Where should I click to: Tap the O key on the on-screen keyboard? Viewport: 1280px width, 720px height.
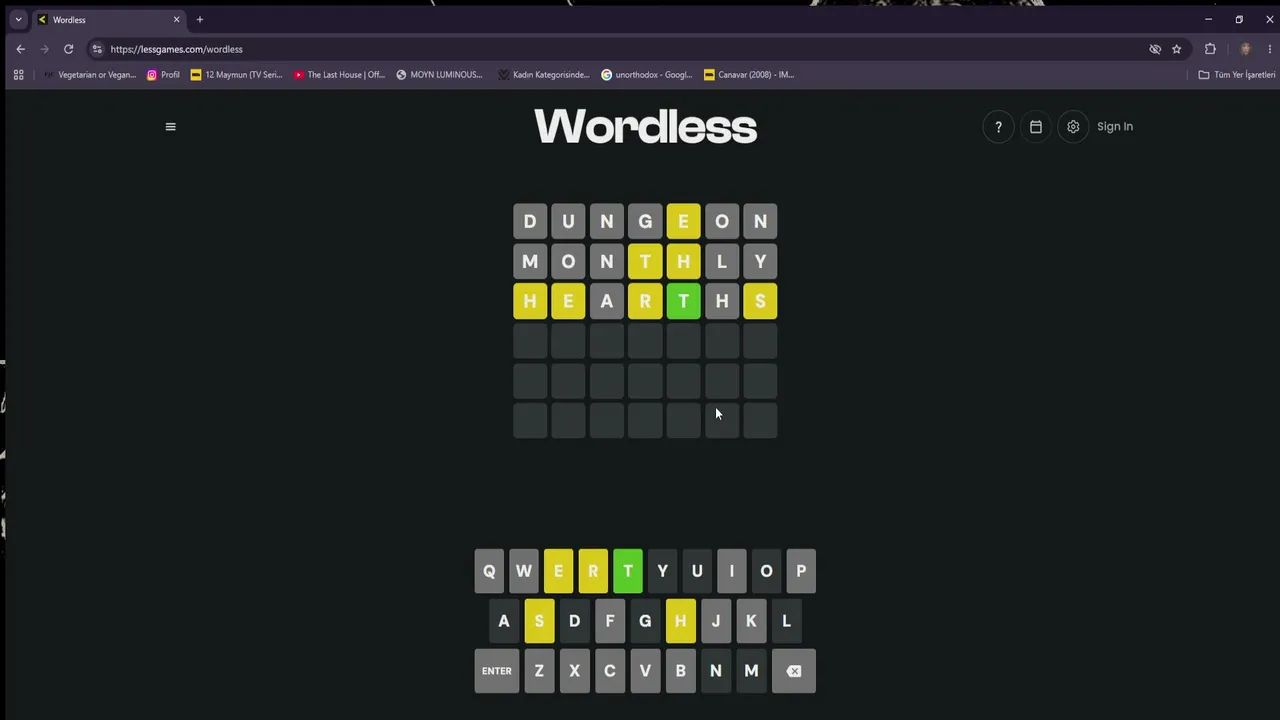tap(766, 571)
